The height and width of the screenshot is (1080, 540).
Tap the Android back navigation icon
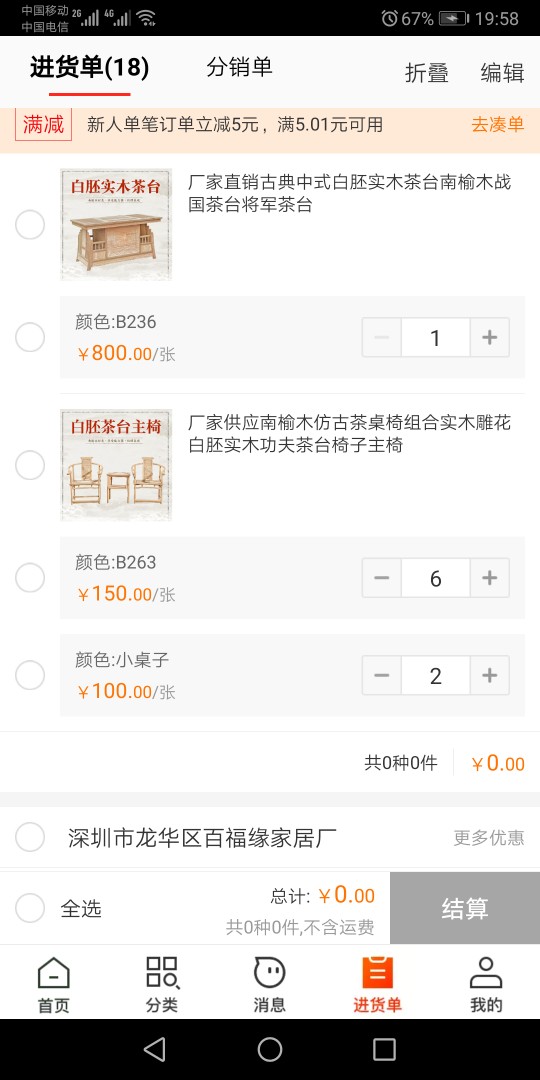point(154,1049)
